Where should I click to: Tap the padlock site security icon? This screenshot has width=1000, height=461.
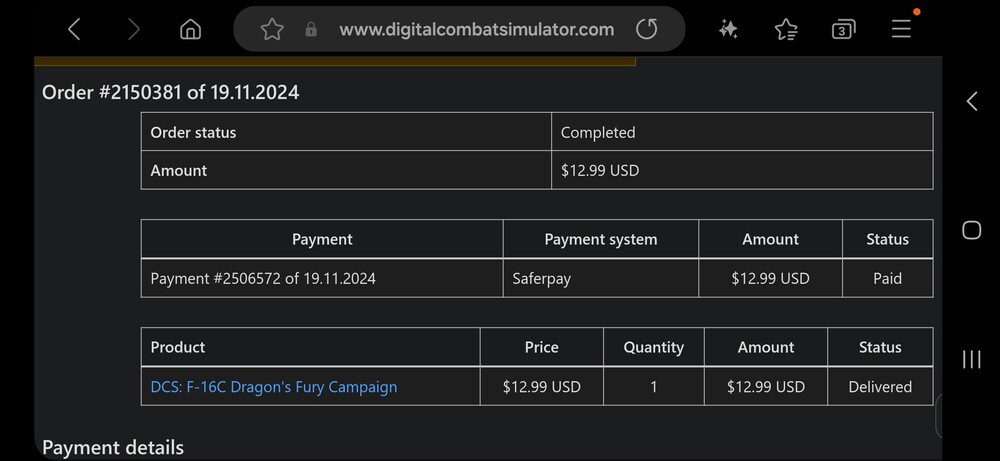311,30
